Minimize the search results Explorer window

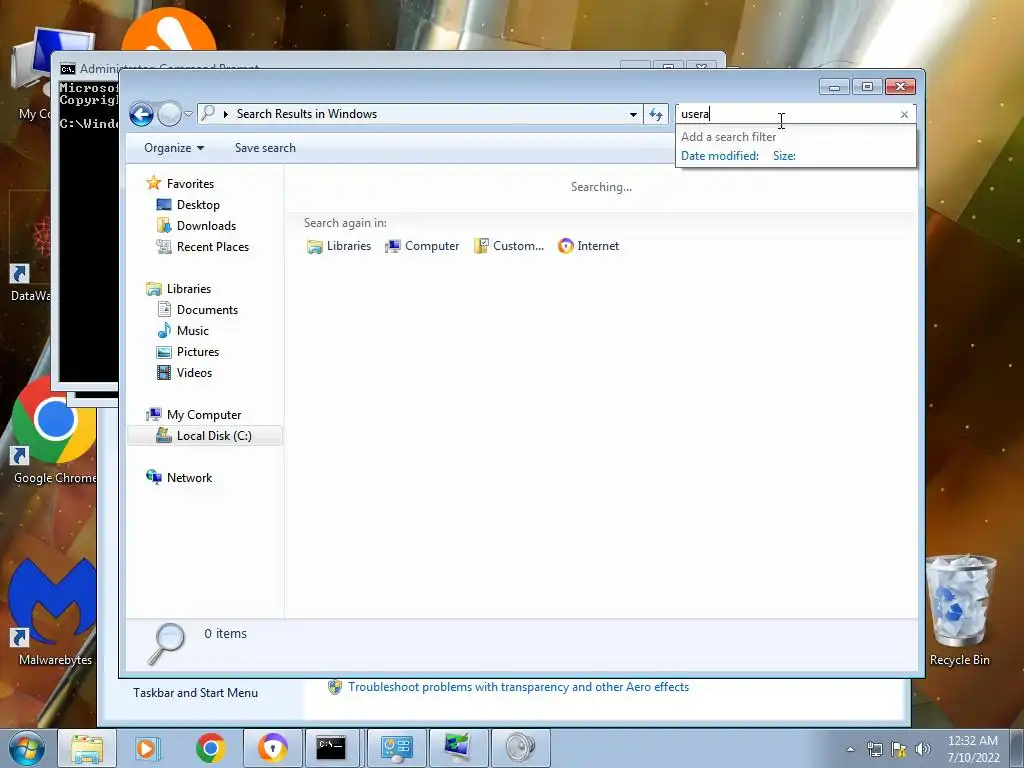tap(834, 87)
